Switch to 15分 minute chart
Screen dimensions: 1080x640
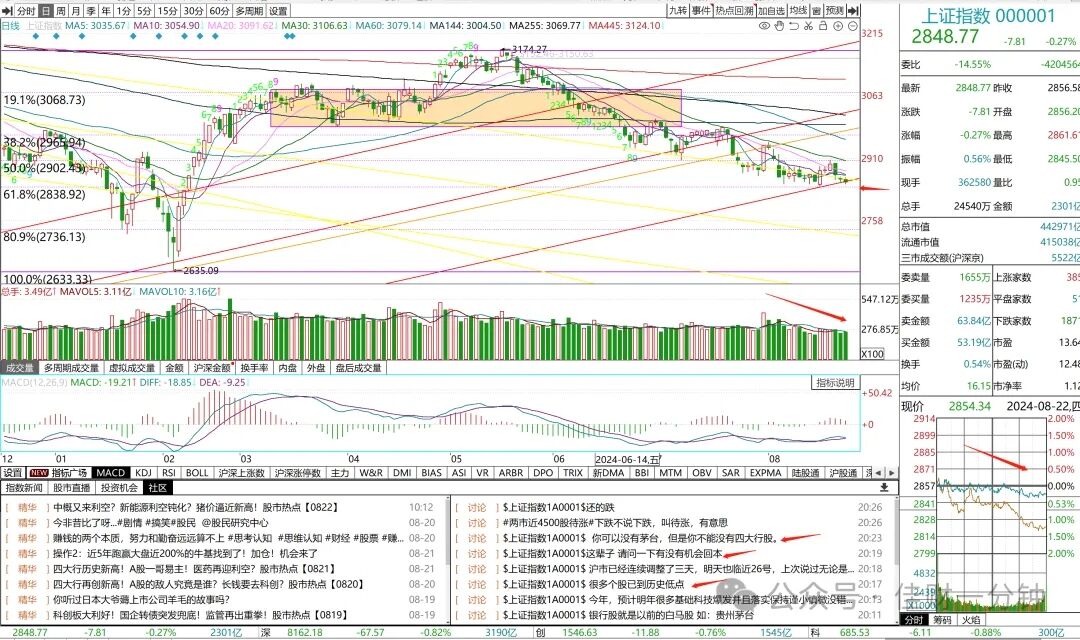tap(167, 11)
